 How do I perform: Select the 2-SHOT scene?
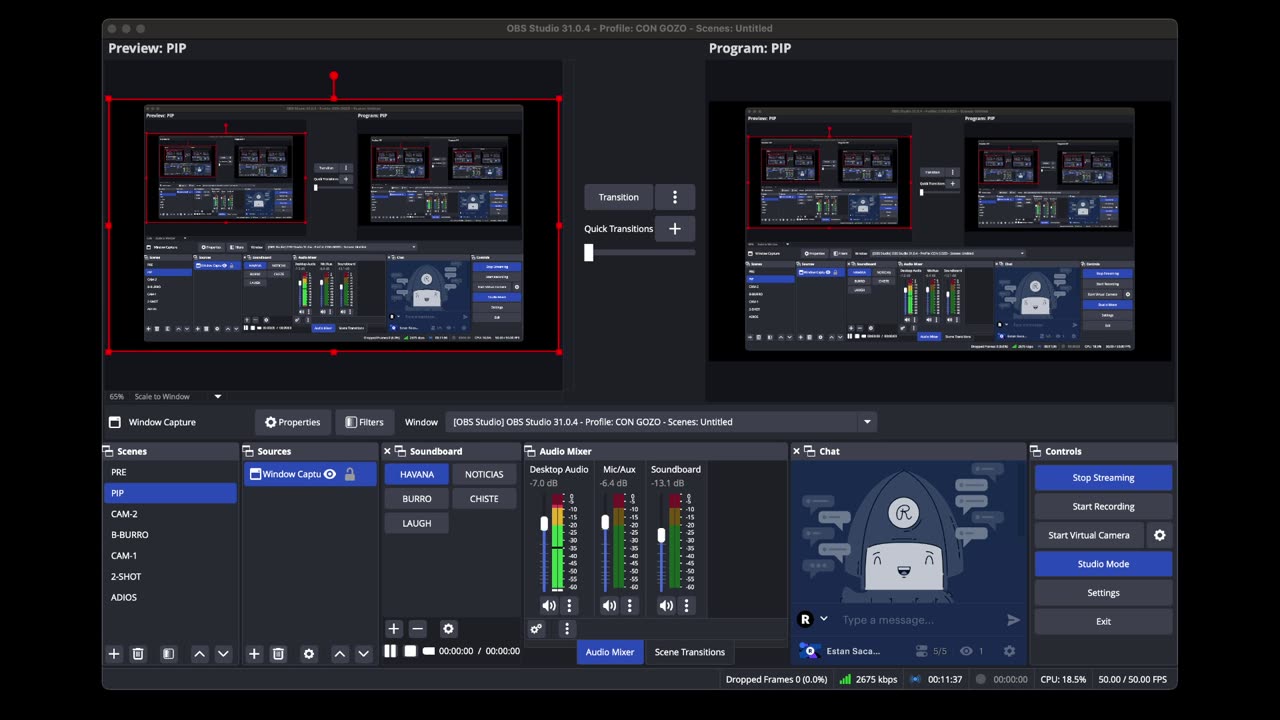coord(170,577)
